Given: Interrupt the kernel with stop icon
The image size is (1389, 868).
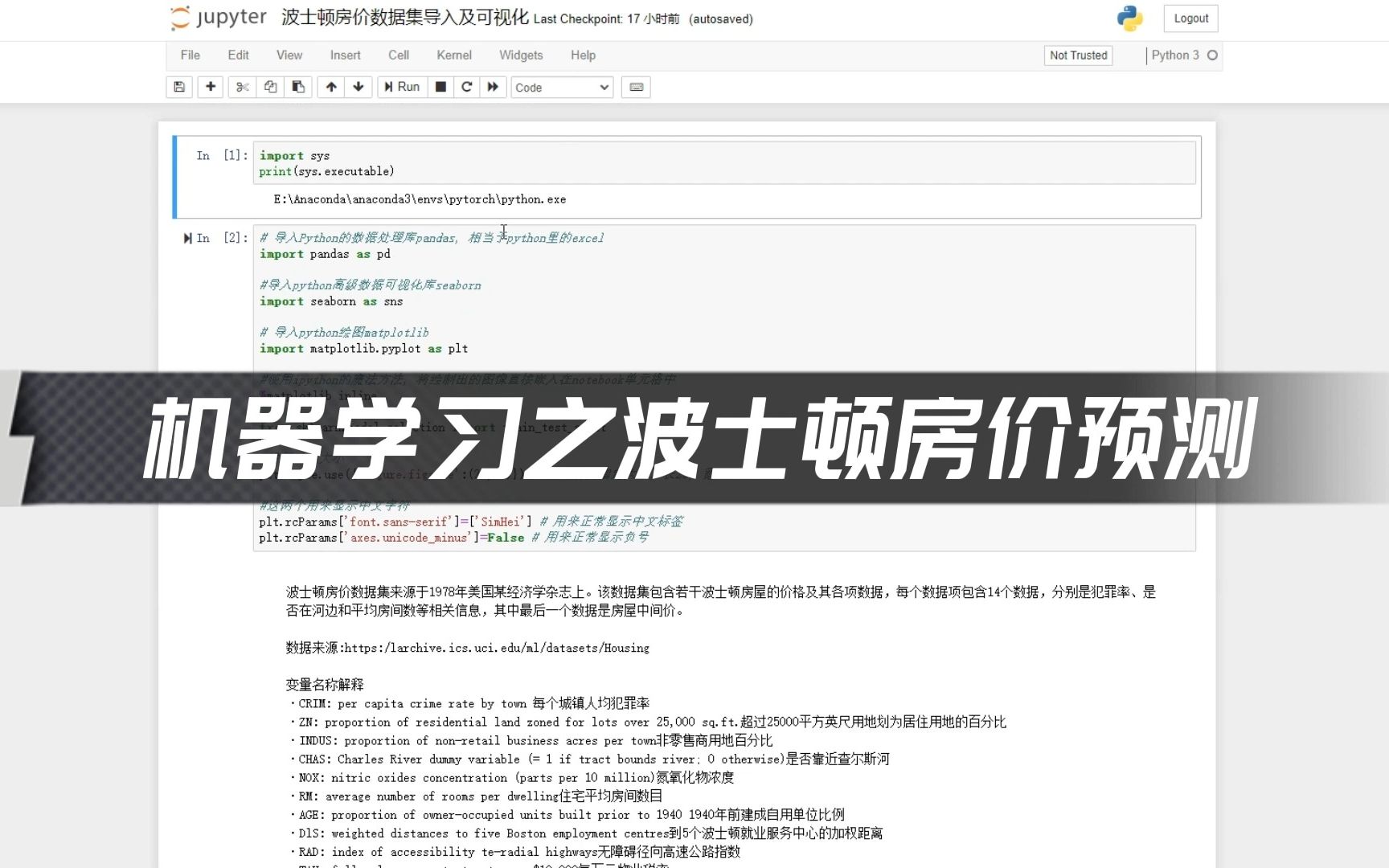Looking at the screenshot, I should tap(440, 87).
